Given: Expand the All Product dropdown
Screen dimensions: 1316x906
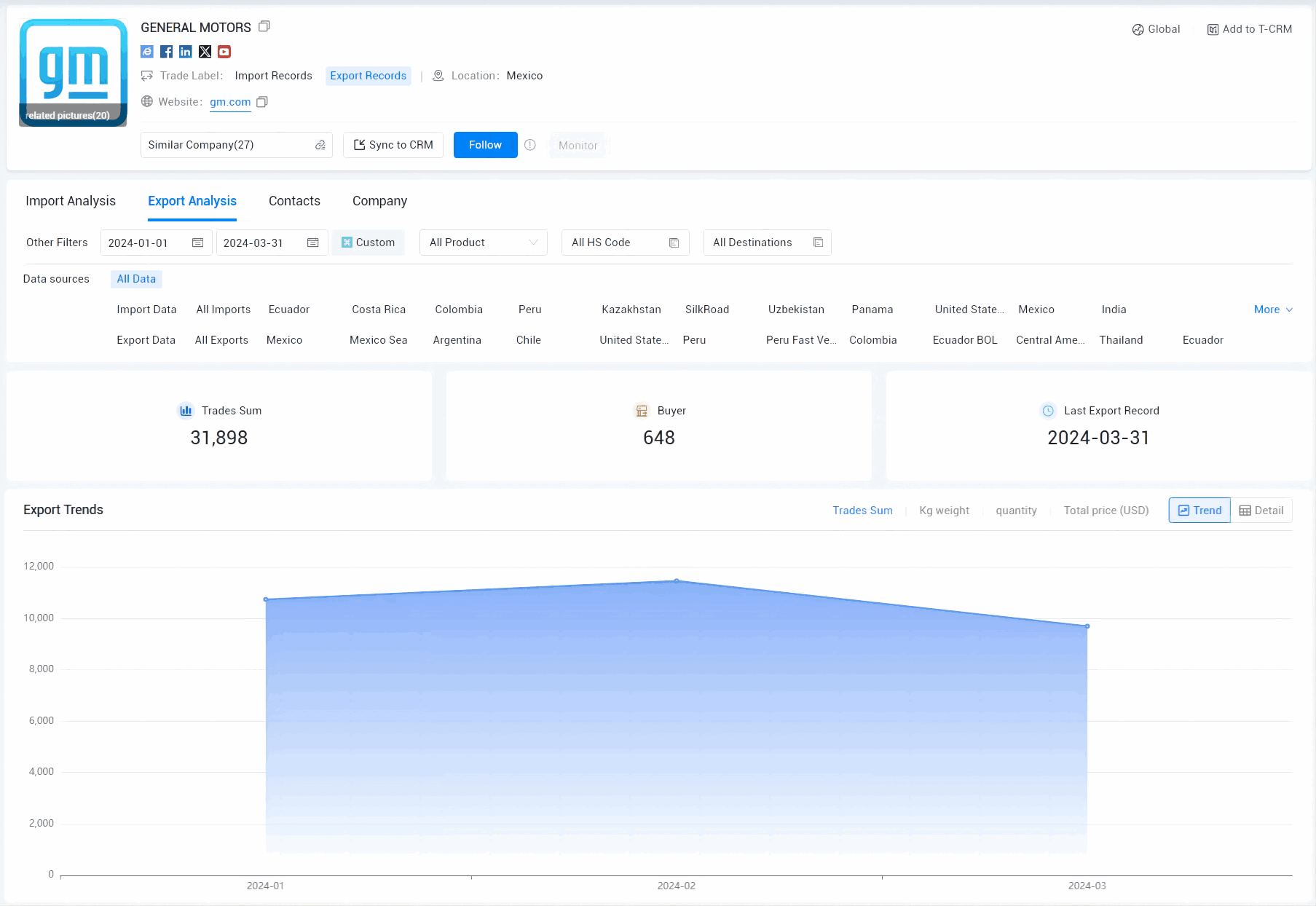Looking at the screenshot, I should click(484, 243).
